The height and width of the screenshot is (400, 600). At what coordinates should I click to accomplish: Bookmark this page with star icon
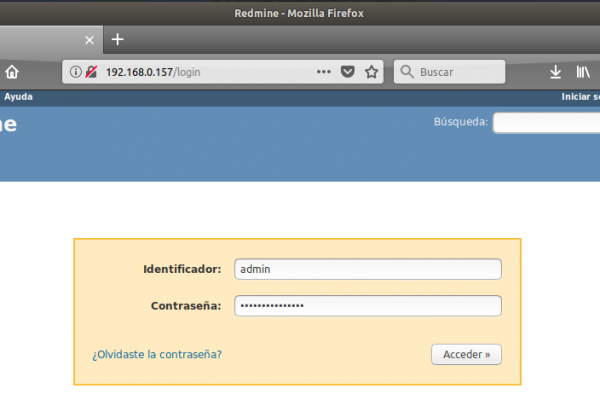(x=371, y=72)
